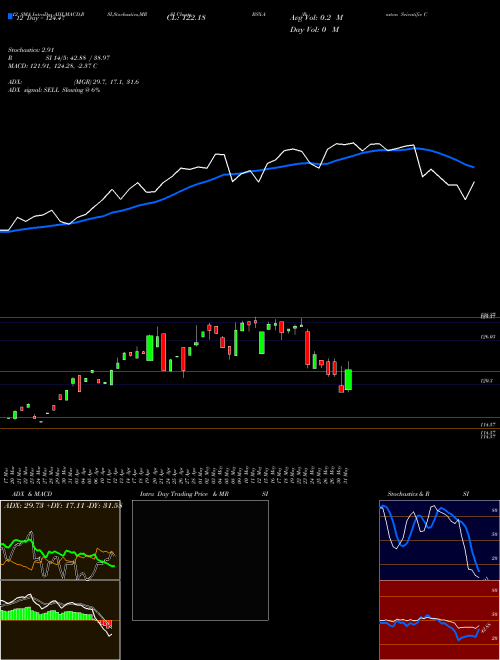Viewport: 500px width, 660px height.
Task: Select the 'ADX: 29.73 +DY: 17.11 -DY: 31.58' readout
Action: point(62,505)
